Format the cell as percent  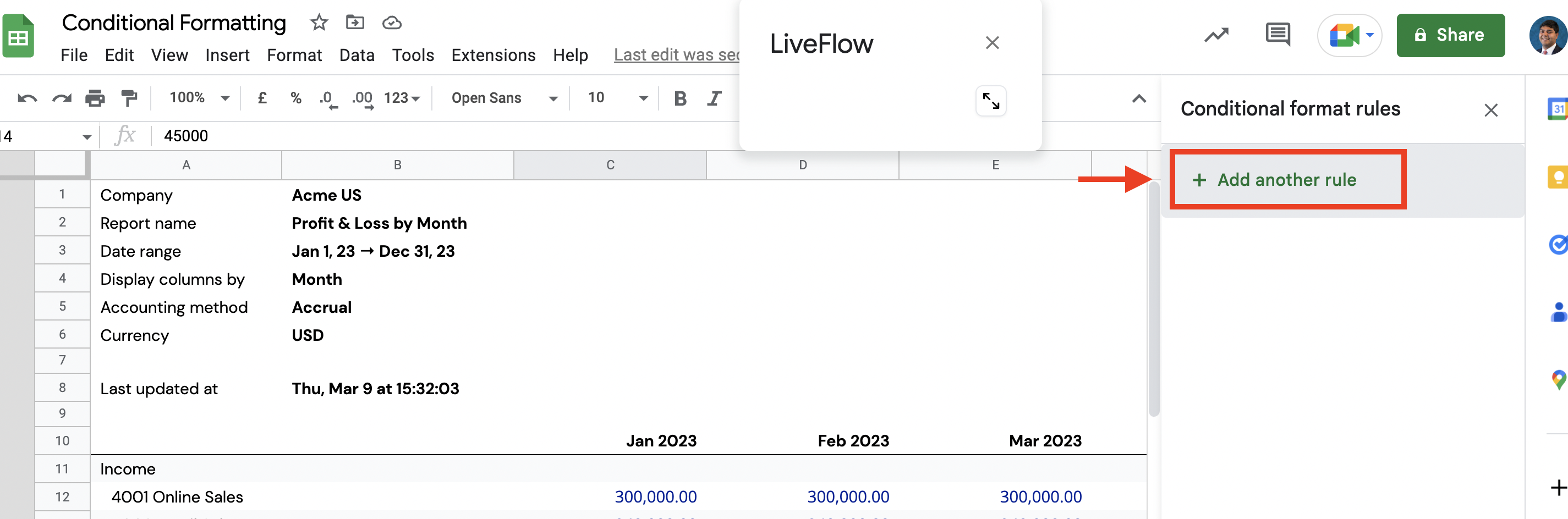tap(296, 98)
